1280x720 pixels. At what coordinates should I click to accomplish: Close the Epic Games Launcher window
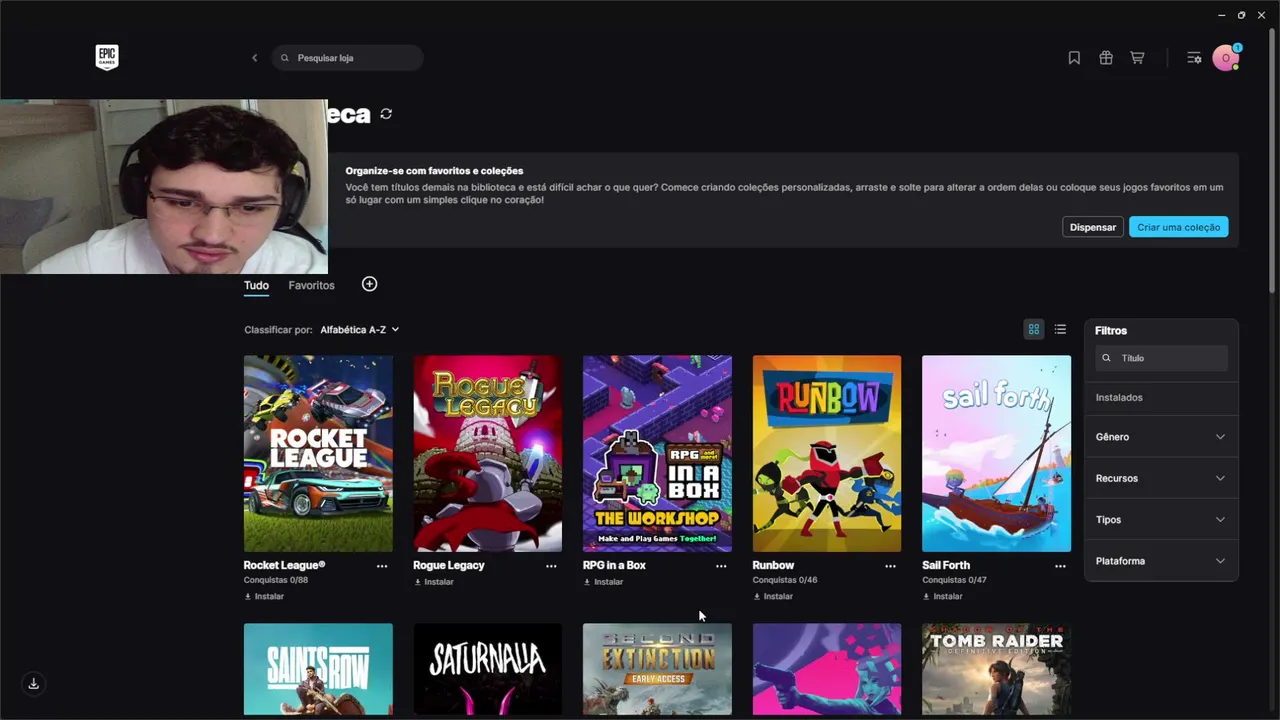point(1262,15)
